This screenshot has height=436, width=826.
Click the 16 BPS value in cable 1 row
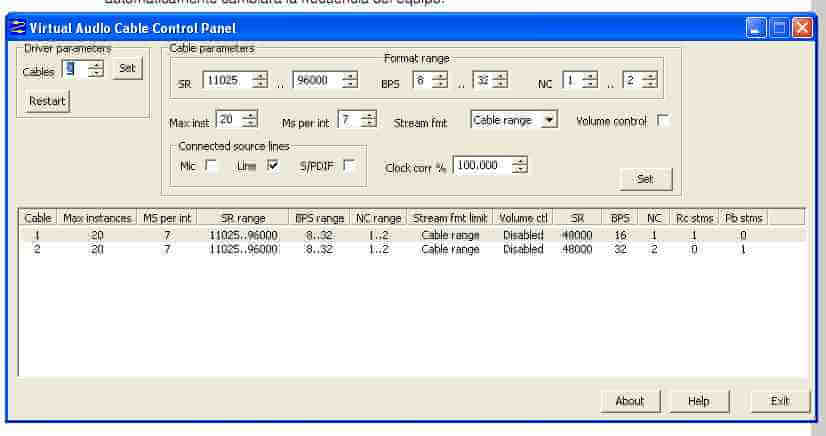click(x=620, y=235)
